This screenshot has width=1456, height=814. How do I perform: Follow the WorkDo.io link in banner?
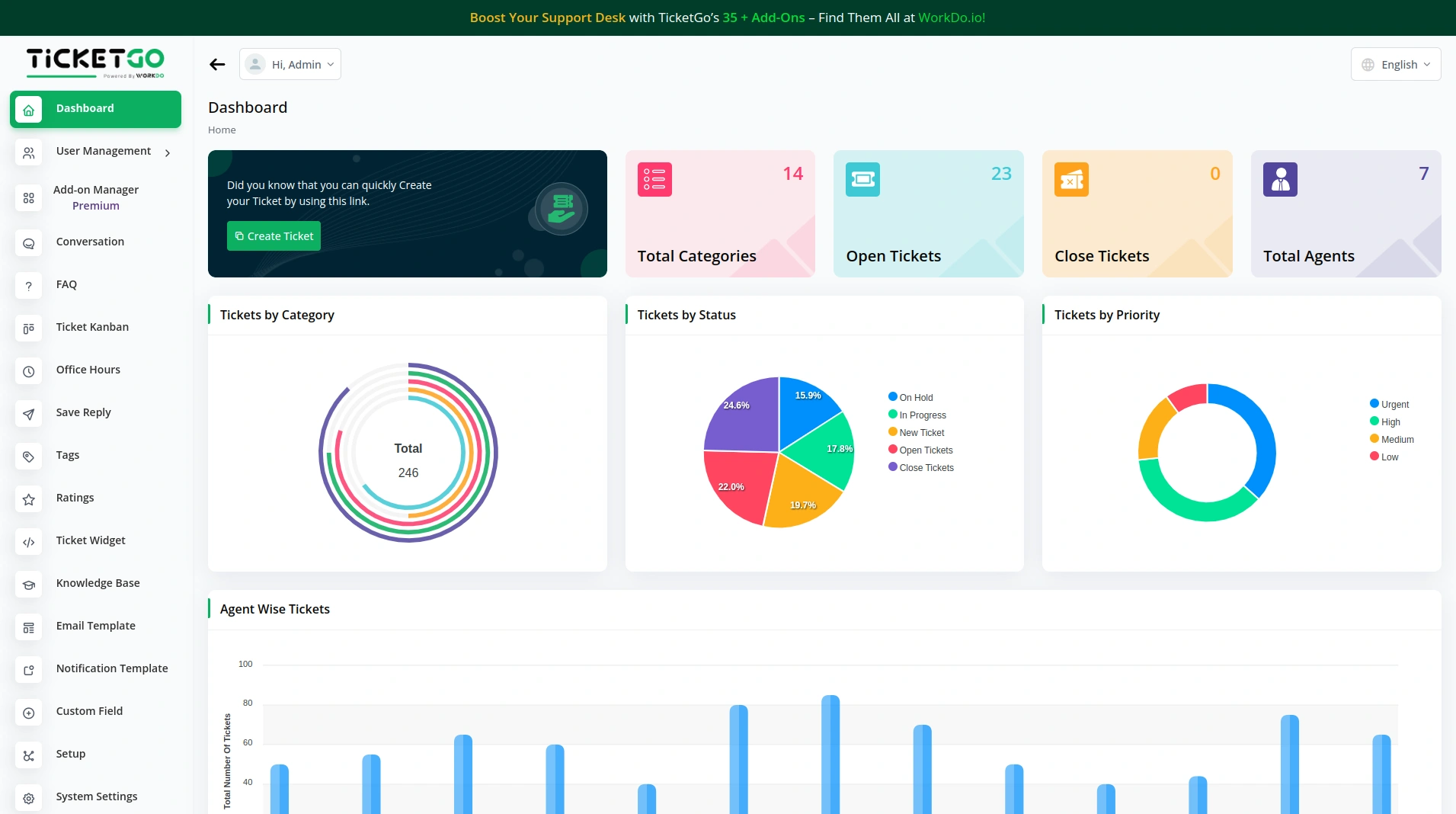(x=951, y=18)
